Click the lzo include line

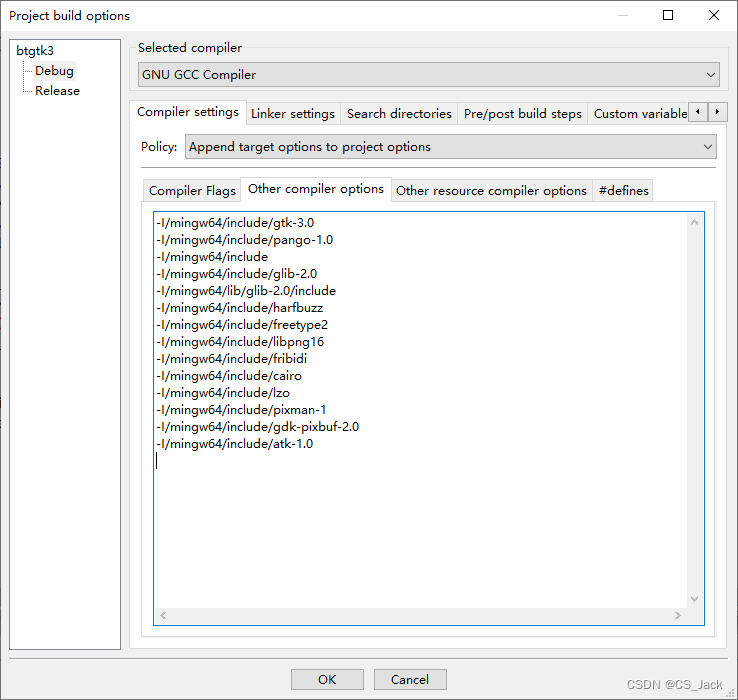223,393
